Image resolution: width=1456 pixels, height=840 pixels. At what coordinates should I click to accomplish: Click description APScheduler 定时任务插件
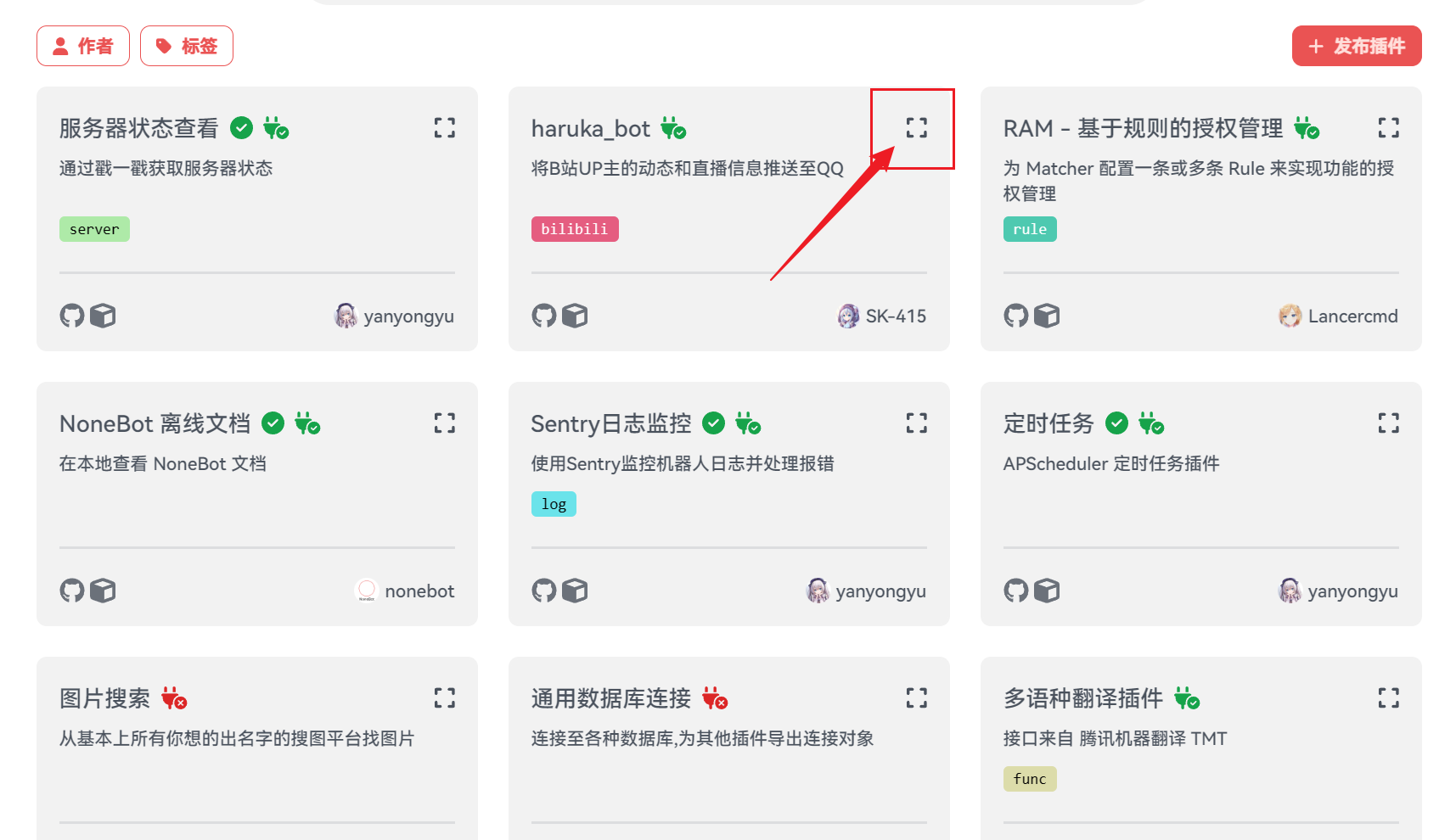click(x=1111, y=463)
